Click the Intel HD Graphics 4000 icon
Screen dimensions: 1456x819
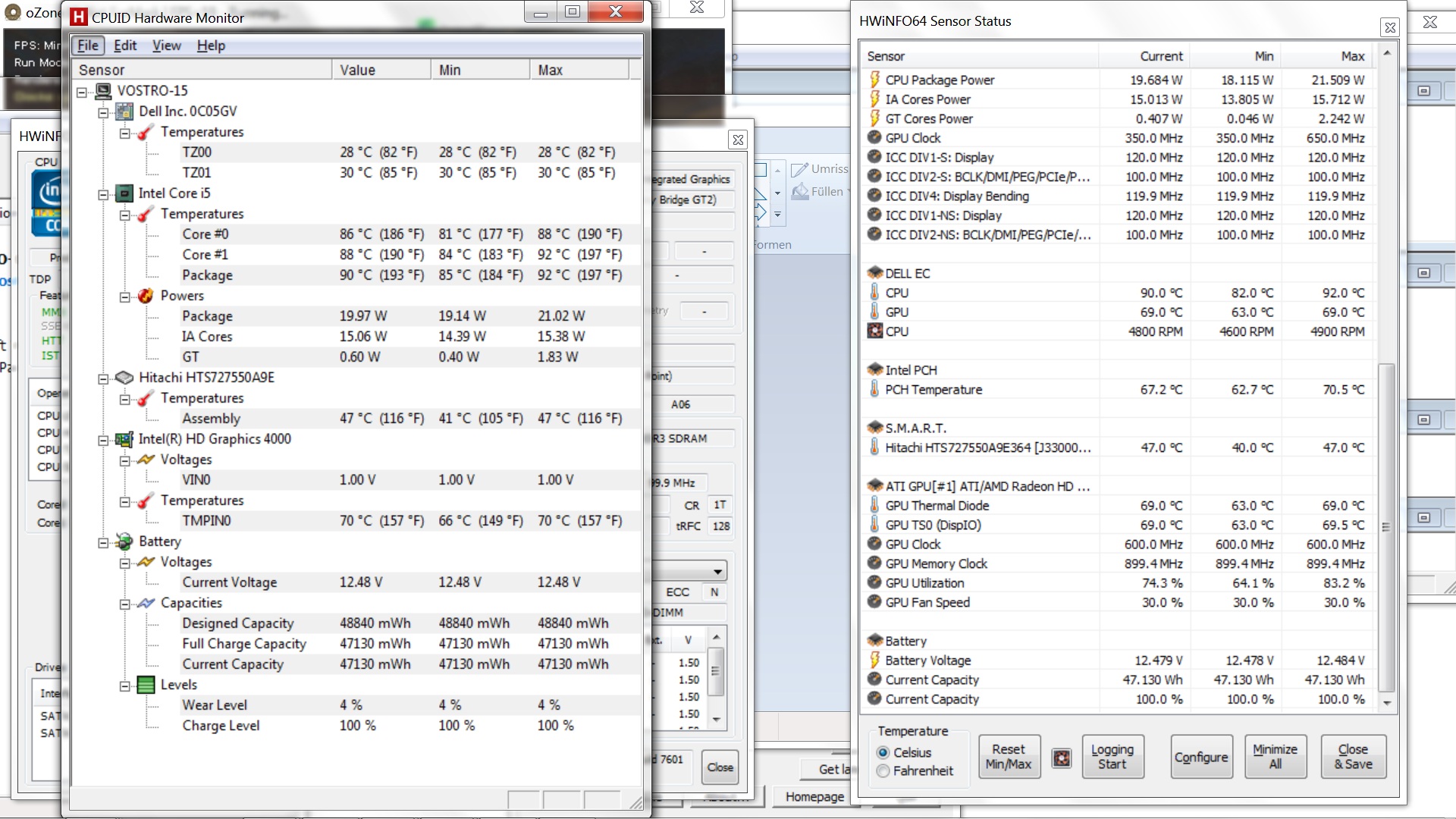[124, 439]
